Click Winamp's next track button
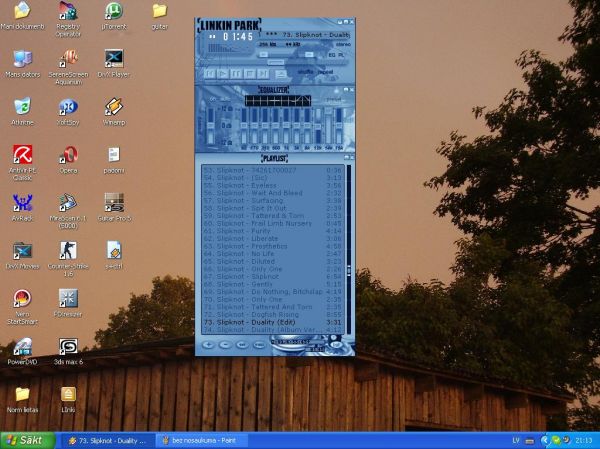 [263, 73]
